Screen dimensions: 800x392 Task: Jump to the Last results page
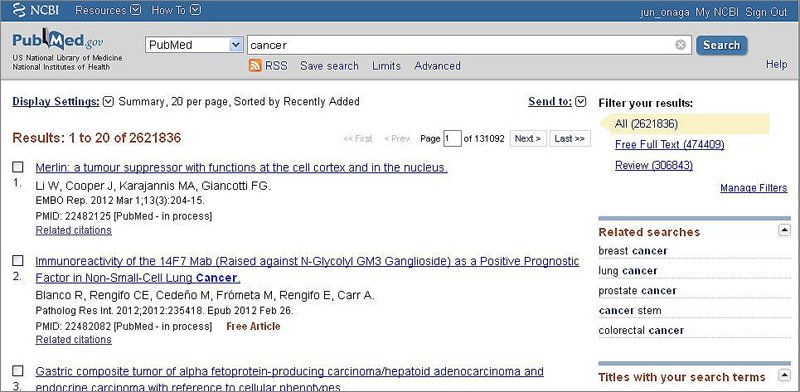570,138
